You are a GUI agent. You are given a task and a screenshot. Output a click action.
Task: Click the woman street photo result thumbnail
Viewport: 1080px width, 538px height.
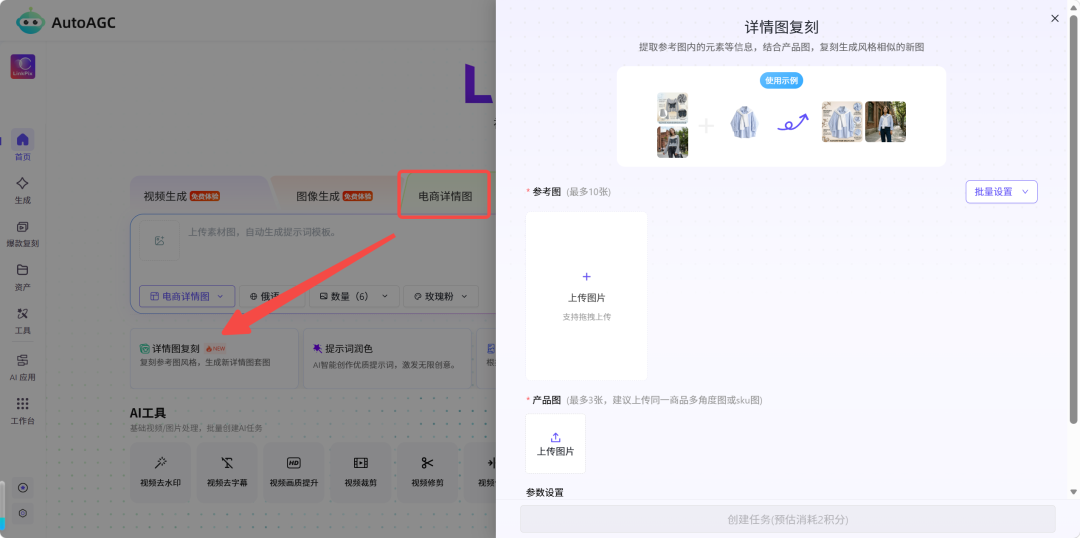(x=885, y=122)
